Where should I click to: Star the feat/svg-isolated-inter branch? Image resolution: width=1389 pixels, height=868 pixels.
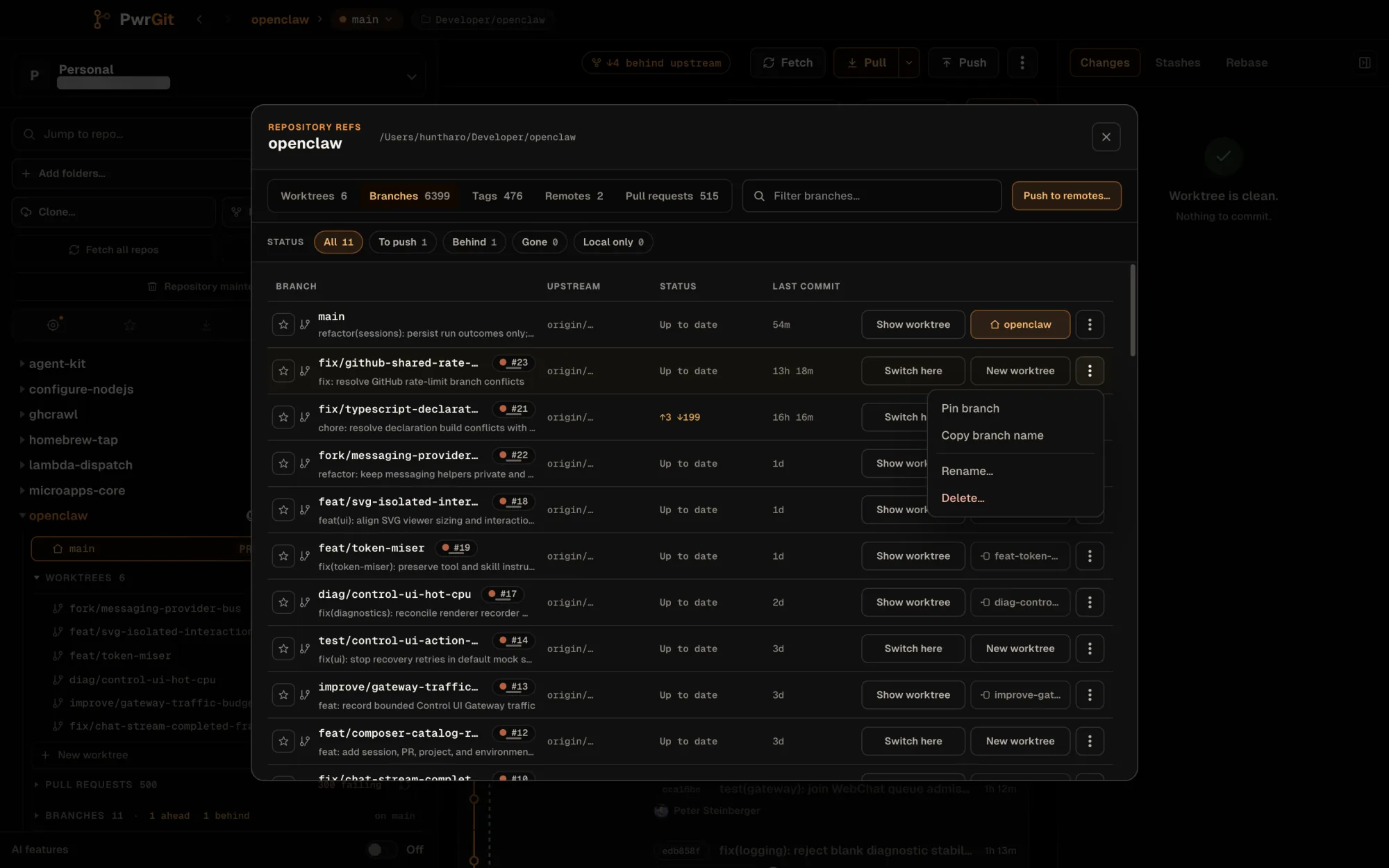coord(283,510)
